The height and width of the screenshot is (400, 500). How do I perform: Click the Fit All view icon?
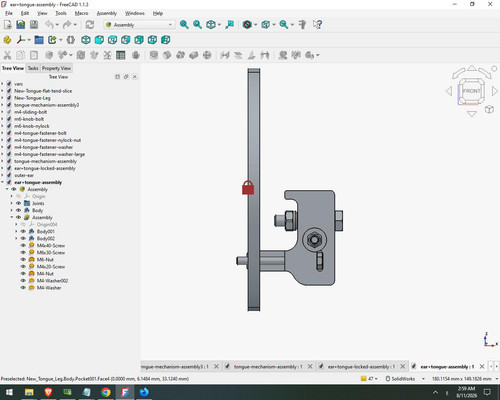coord(184,25)
